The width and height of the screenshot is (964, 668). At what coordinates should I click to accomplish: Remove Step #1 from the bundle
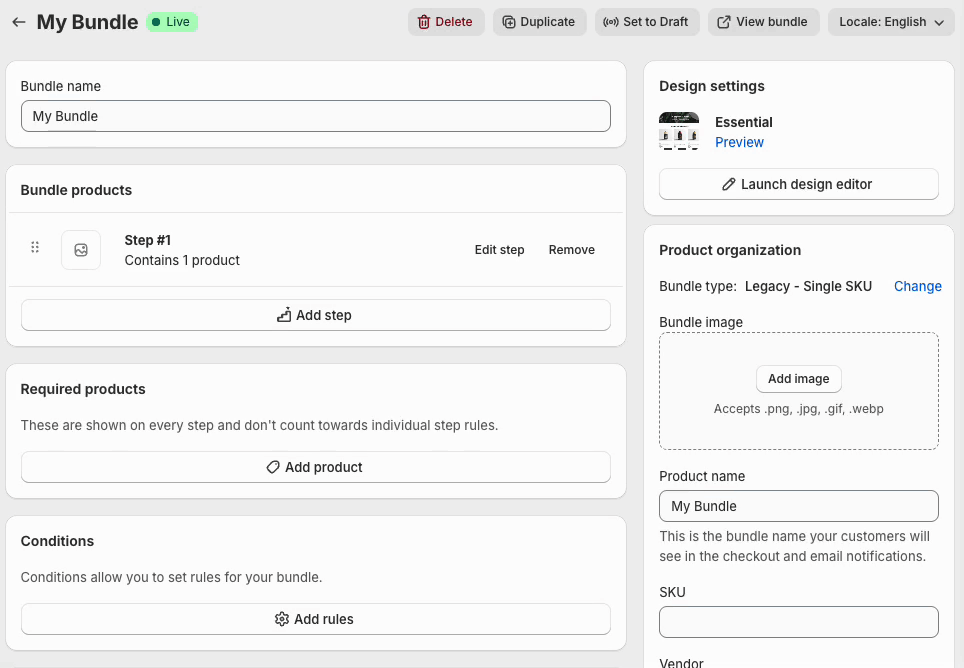[x=571, y=250]
